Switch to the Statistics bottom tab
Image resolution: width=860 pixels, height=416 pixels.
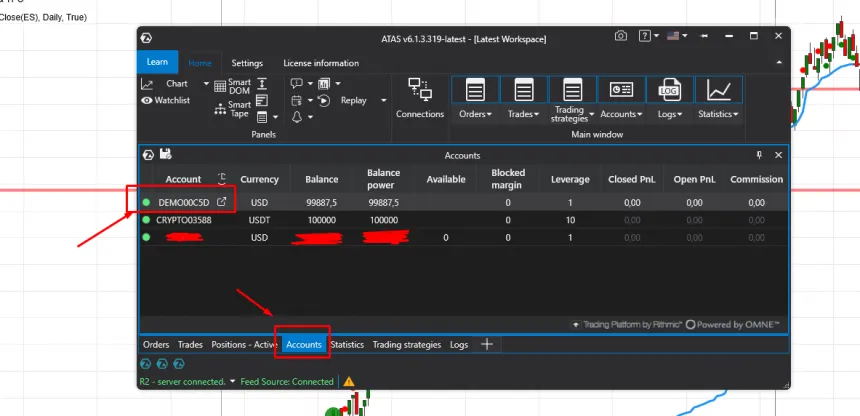[347, 345]
